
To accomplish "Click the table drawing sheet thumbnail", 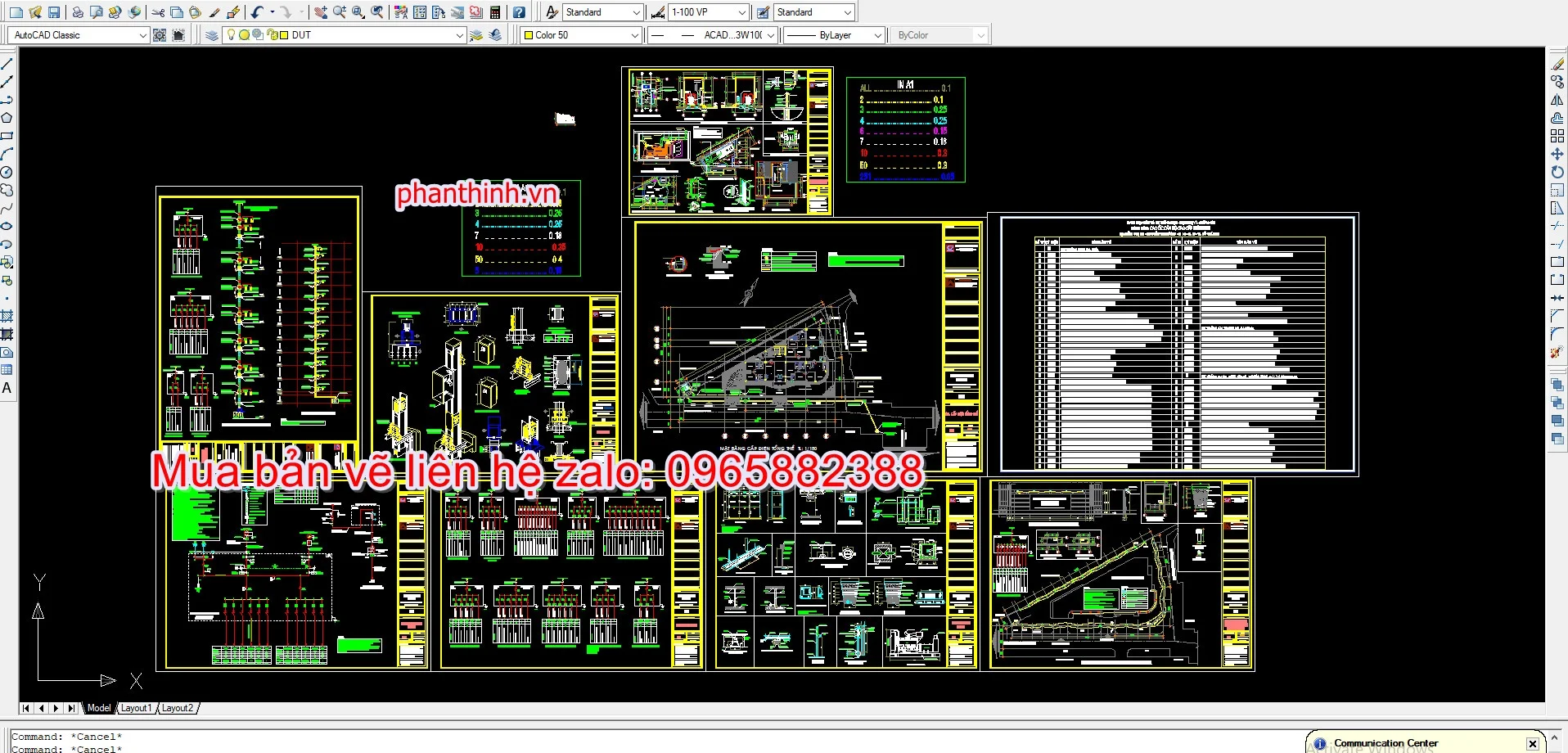I will coord(1173,345).
